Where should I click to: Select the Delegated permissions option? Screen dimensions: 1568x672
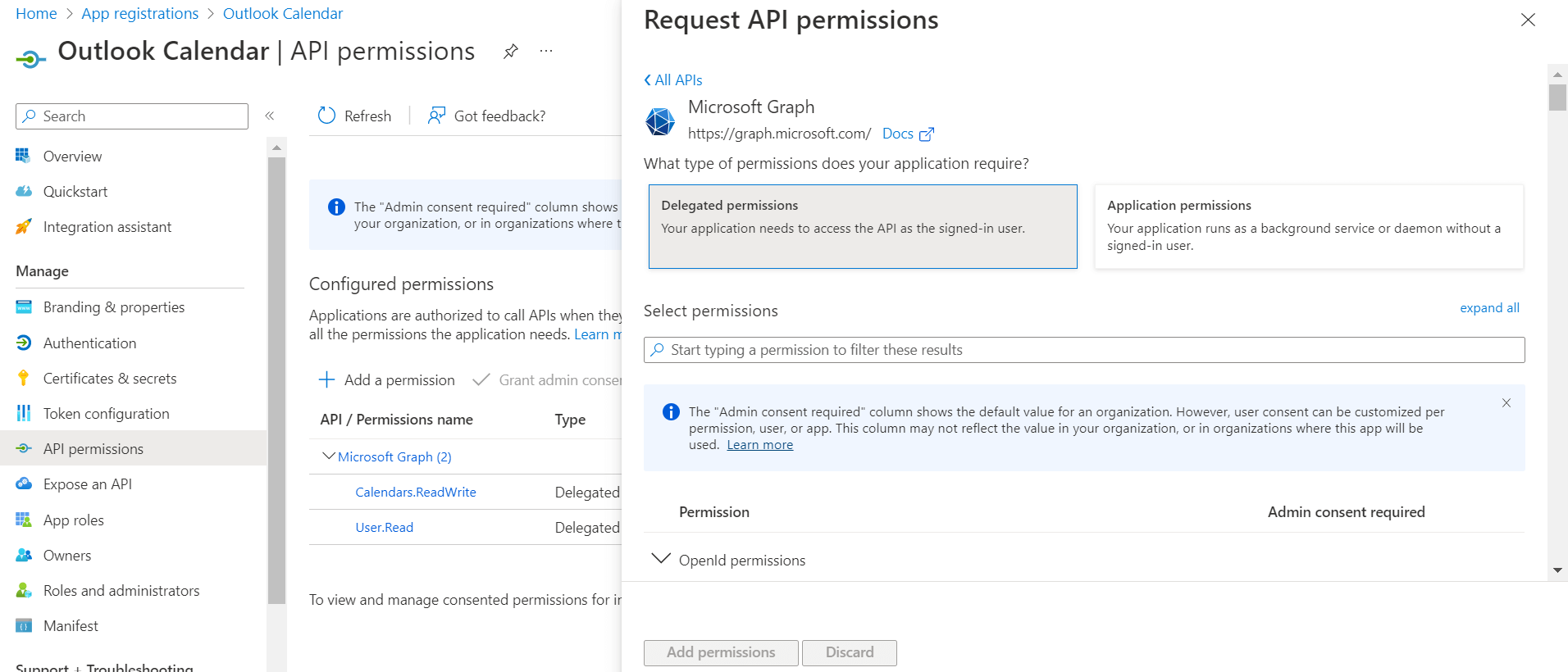[862, 226]
